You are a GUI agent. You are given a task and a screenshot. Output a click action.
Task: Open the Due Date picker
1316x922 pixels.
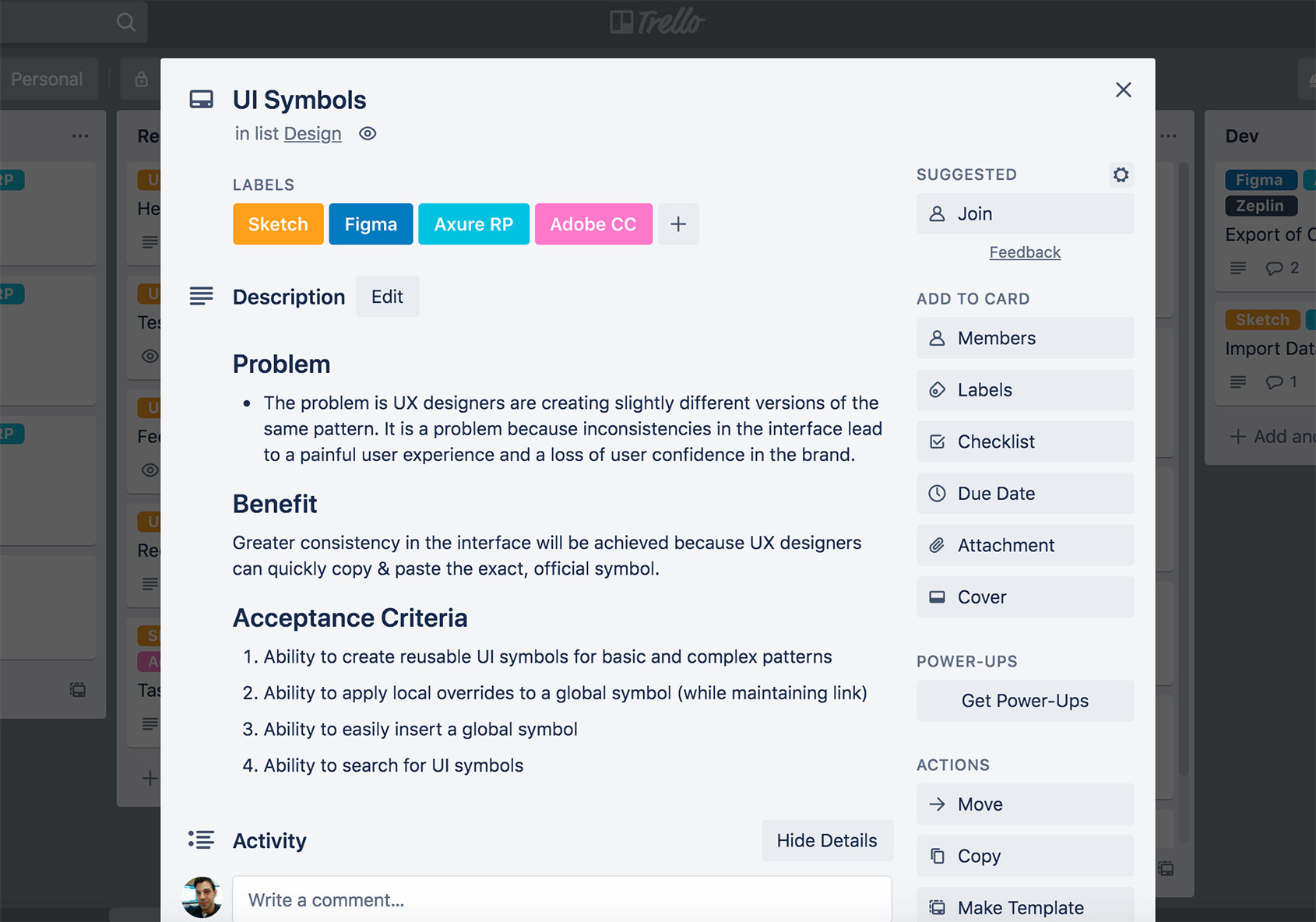(1025, 493)
